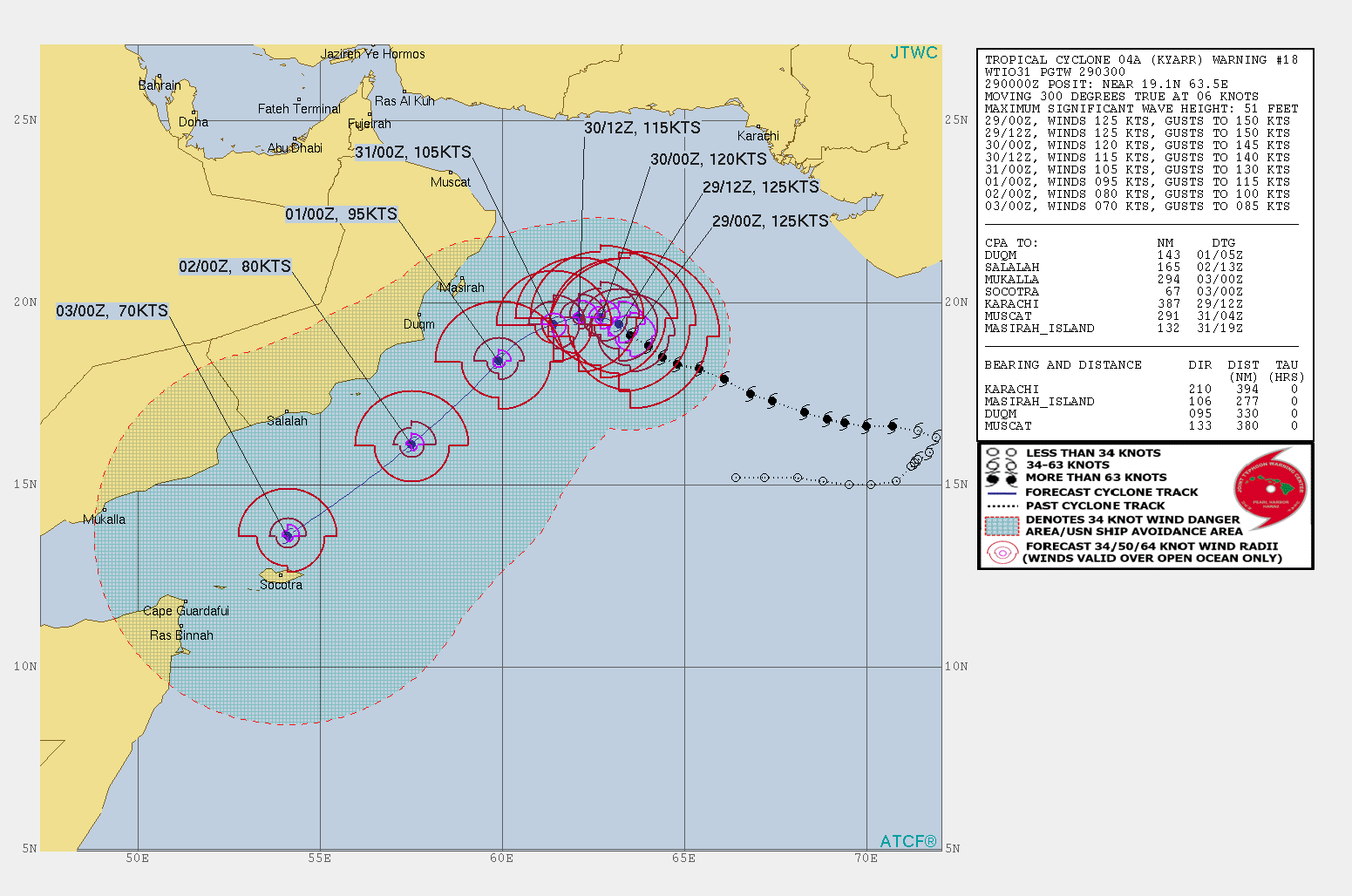Select the 'TROPICAL CYCLONE 04A (KYARR) WARNING #18' title
The image size is (1352, 896).
1141,60
